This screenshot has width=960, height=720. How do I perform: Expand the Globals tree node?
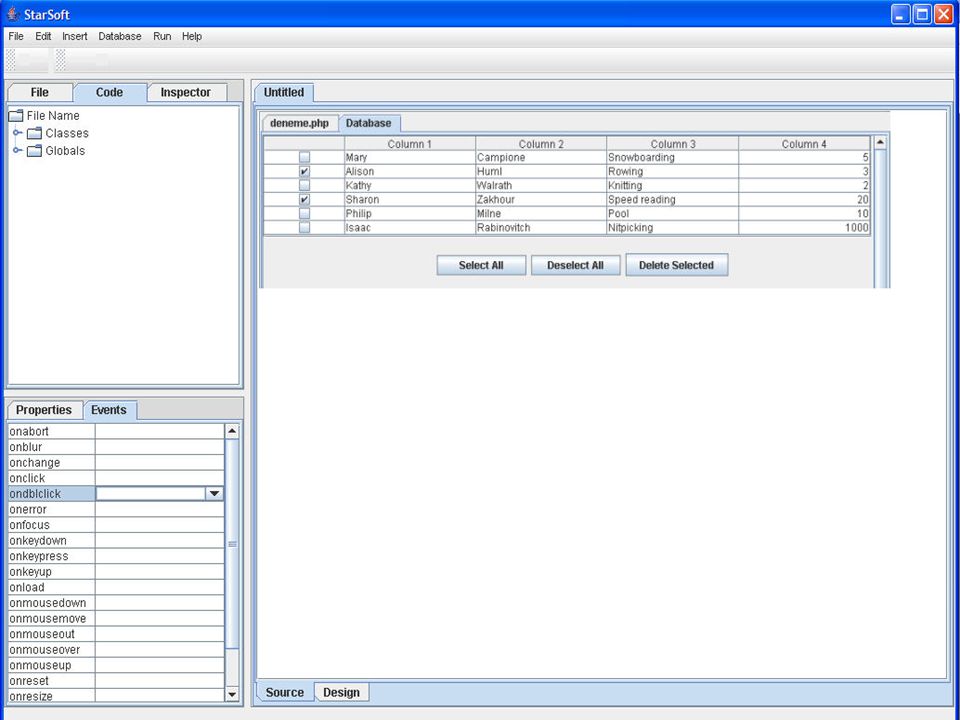coord(17,151)
